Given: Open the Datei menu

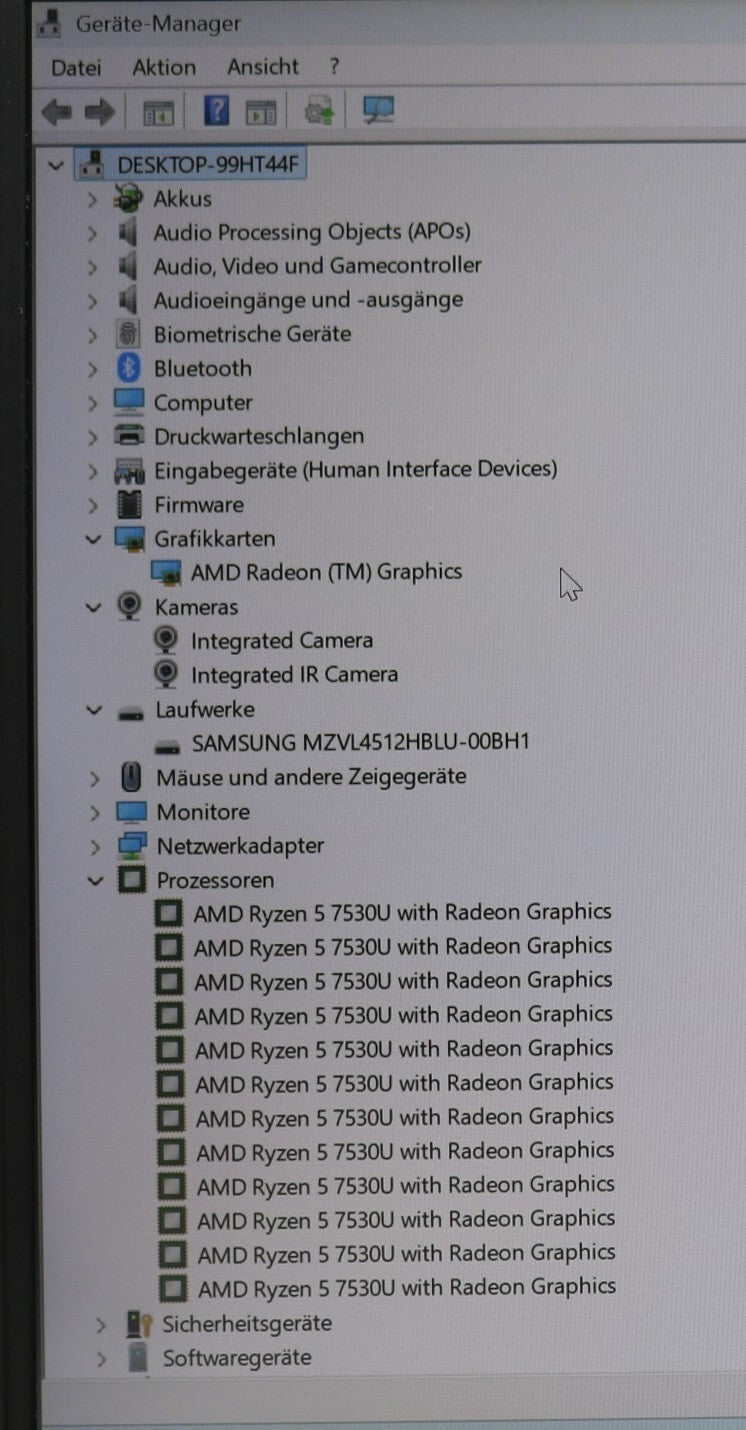Looking at the screenshot, I should pos(76,68).
